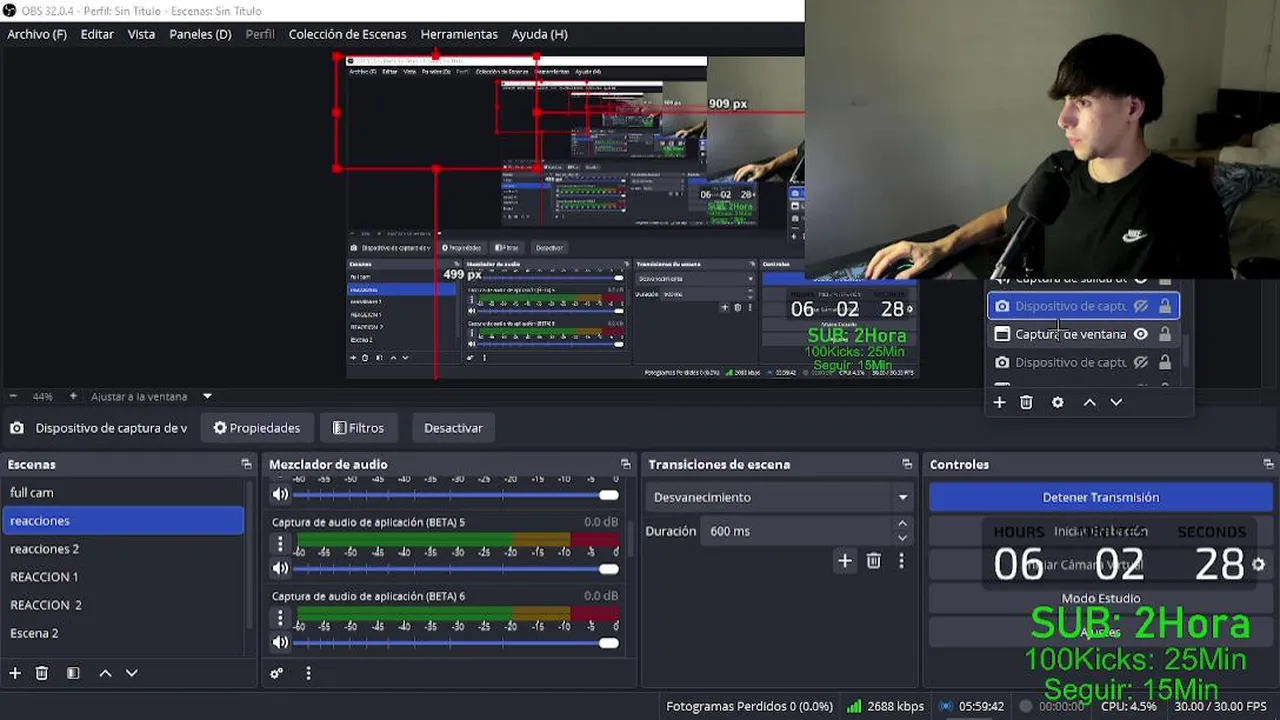Screen dimensions: 1280x720
Task: Open the mixer options dots beside the audio gear
Action: 308,673
